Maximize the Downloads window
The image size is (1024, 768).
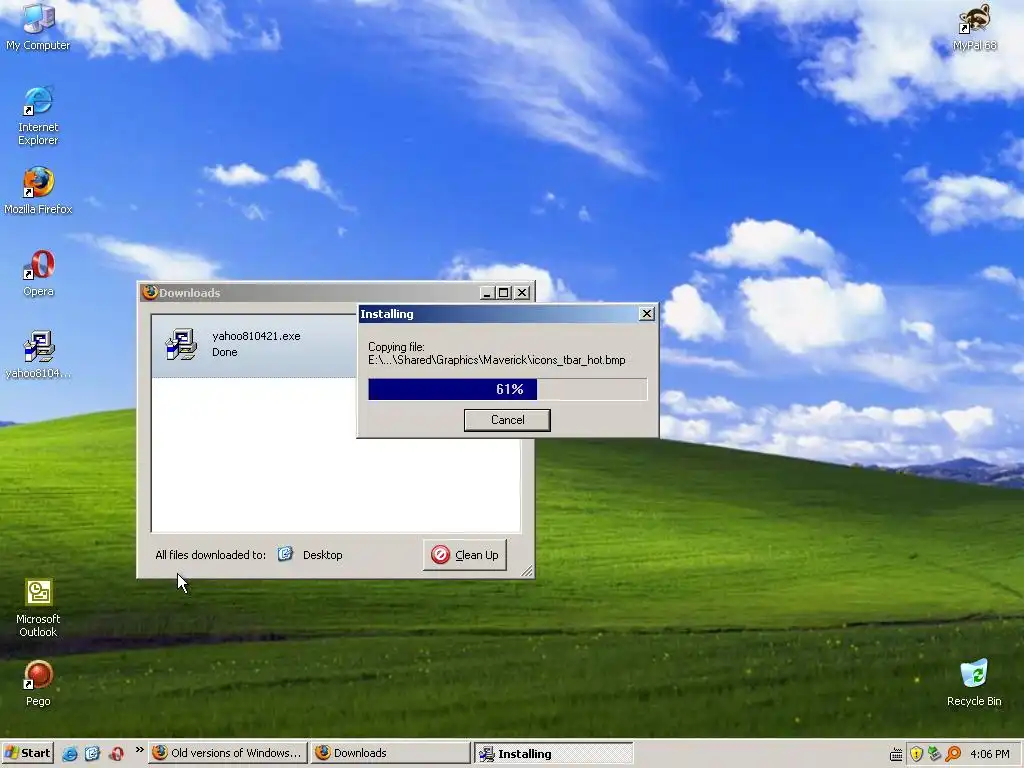(x=504, y=293)
